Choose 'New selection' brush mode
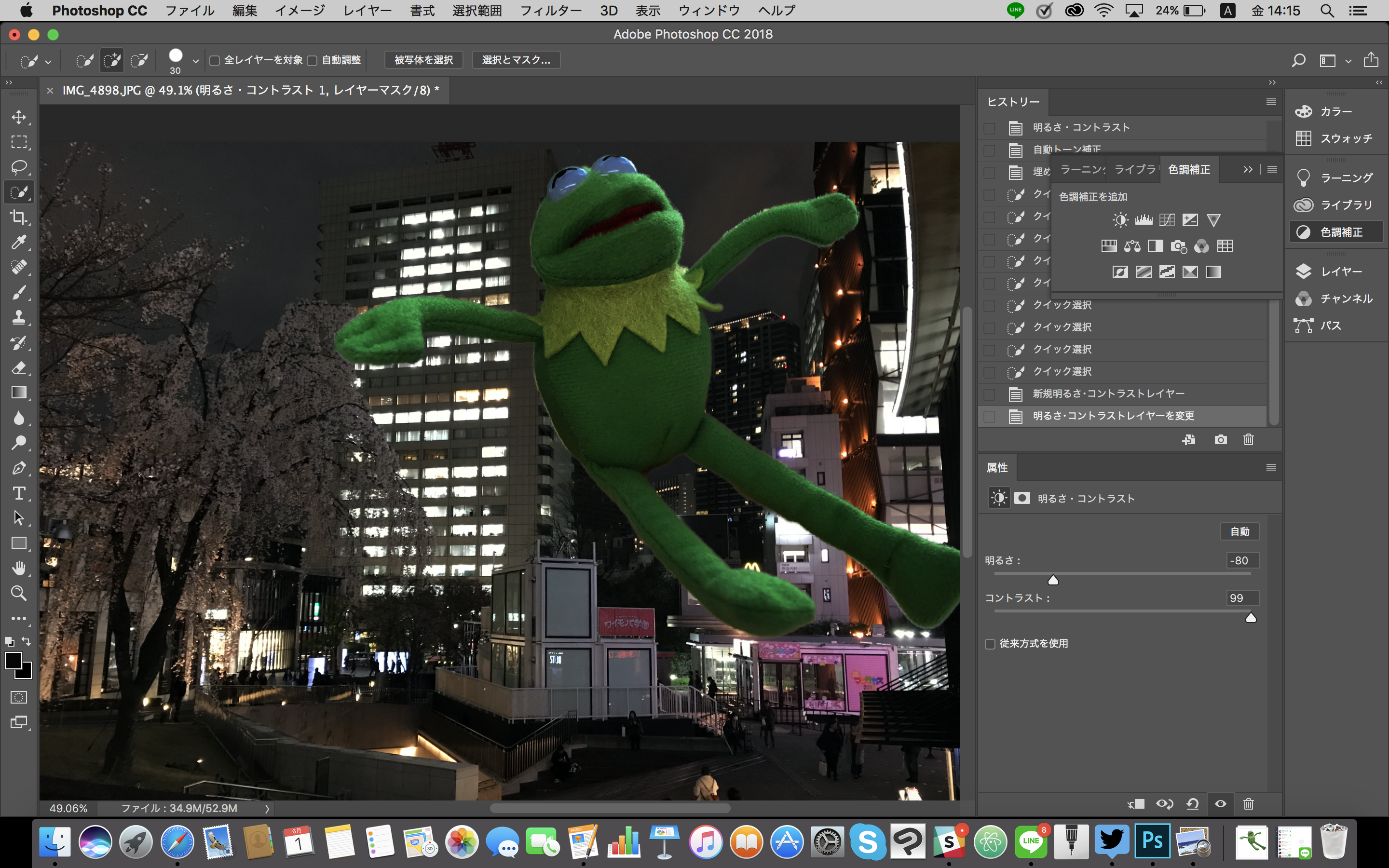This screenshot has width=1389, height=868. point(85,60)
